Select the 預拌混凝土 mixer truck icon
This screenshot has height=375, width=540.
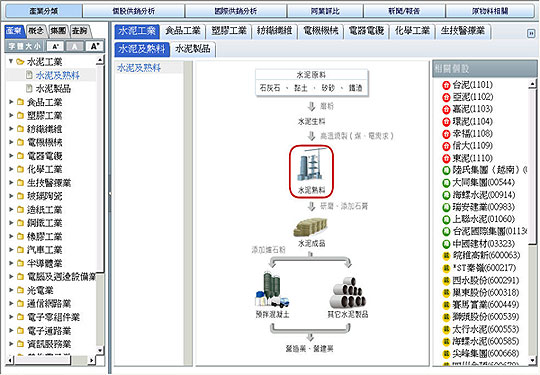tap(272, 289)
